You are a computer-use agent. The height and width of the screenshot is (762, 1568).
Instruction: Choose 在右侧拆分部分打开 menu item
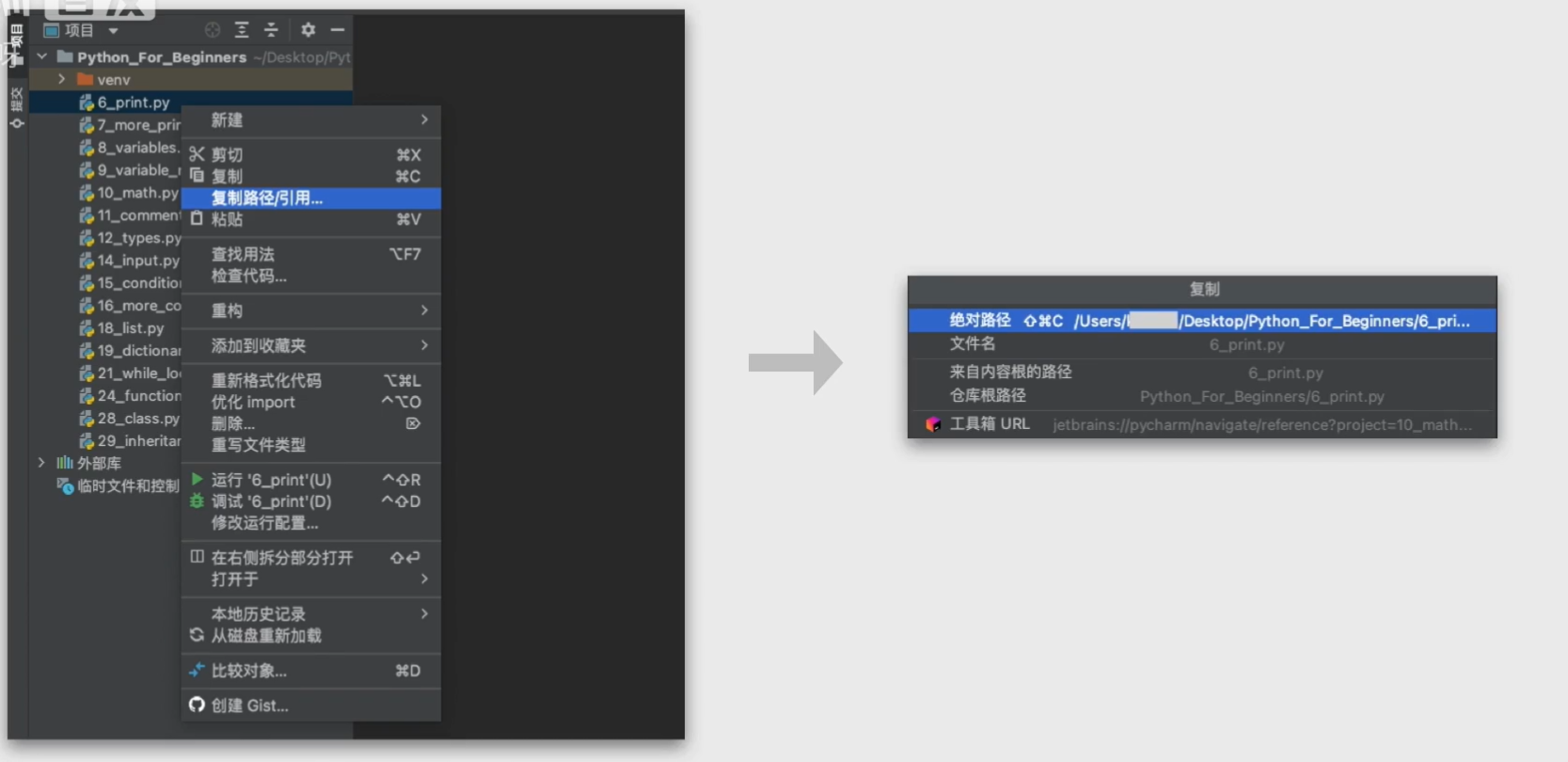click(x=310, y=558)
